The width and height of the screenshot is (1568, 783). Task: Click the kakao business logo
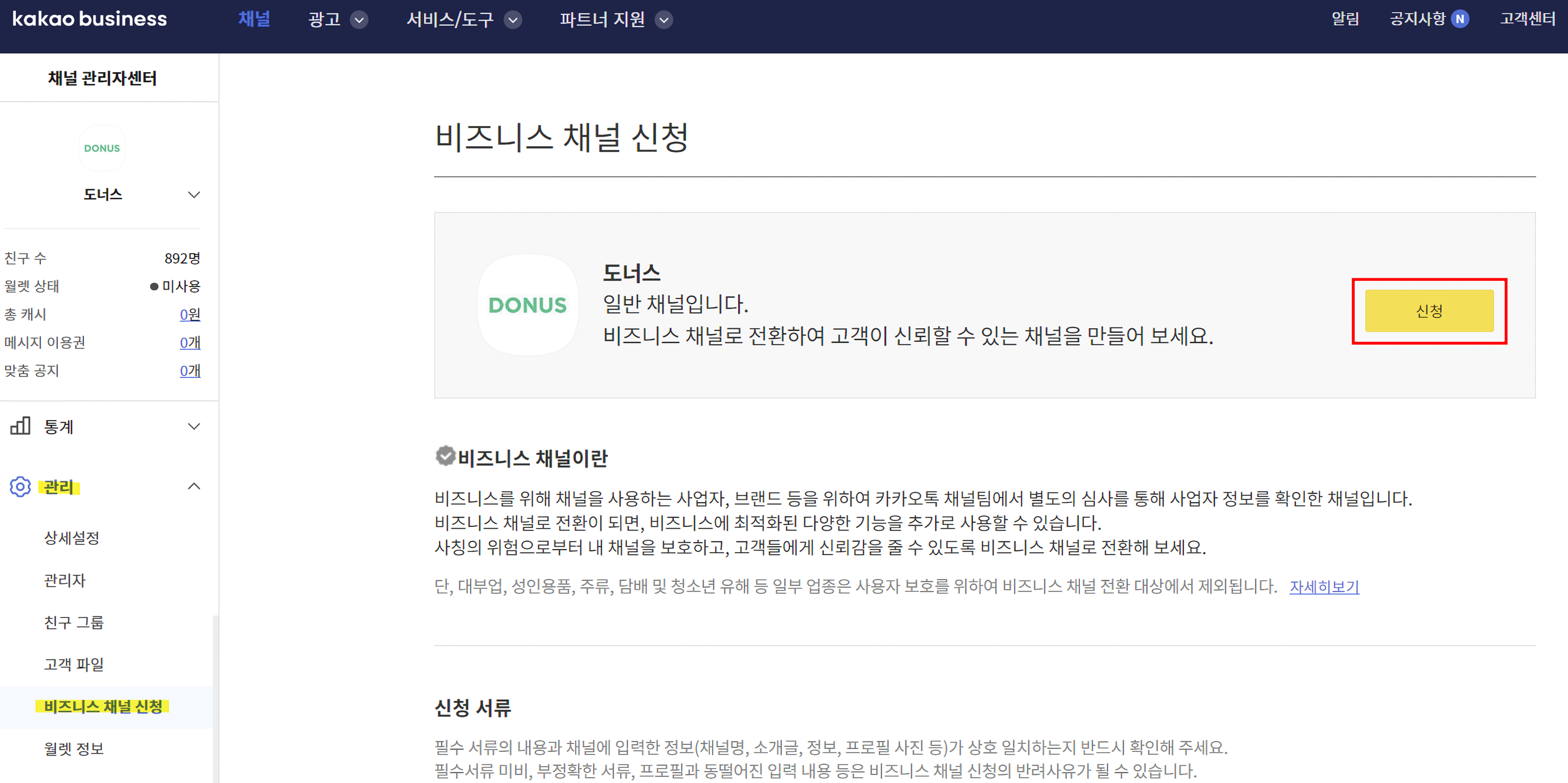[x=90, y=19]
